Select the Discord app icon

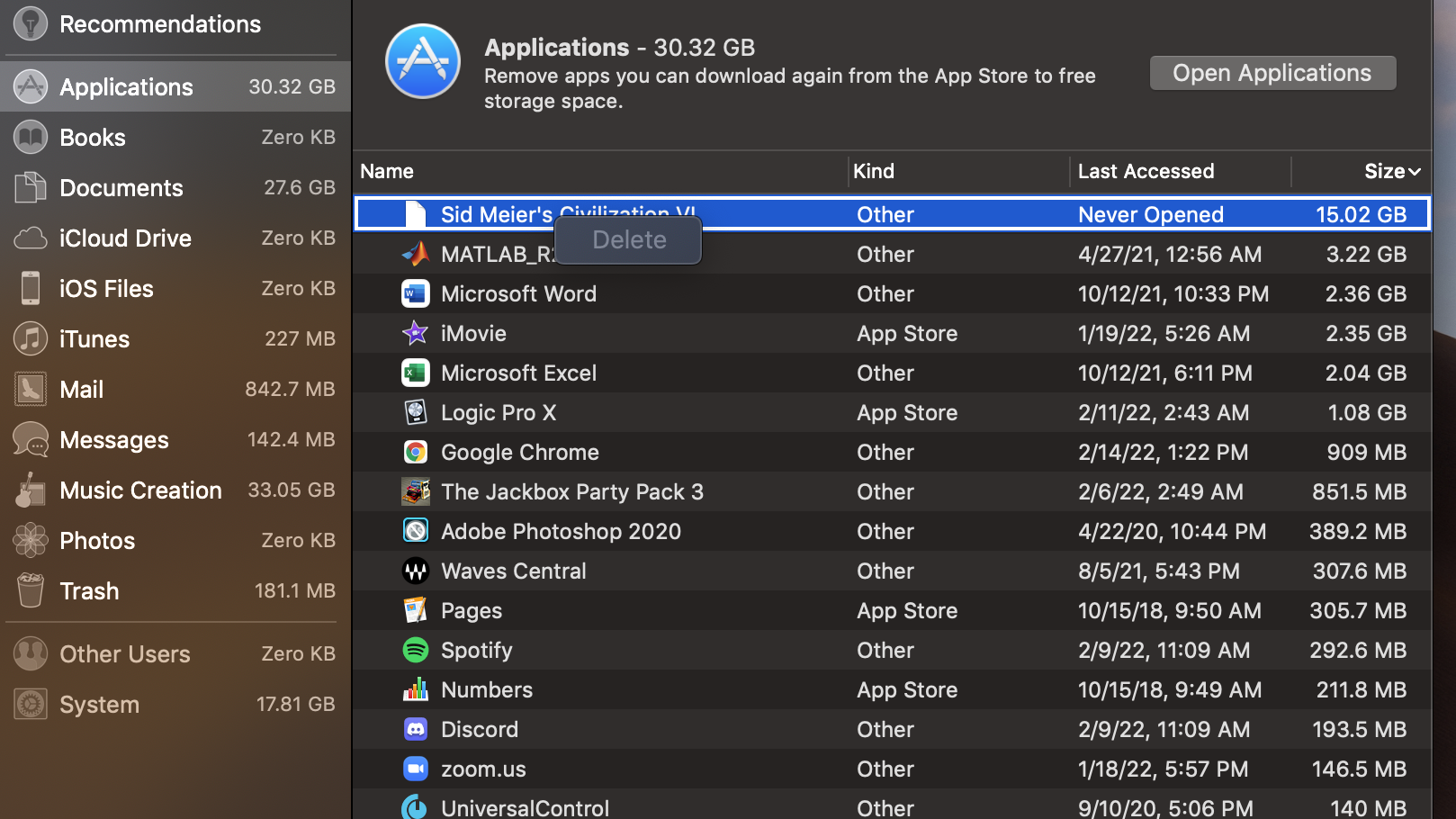pos(415,729)
